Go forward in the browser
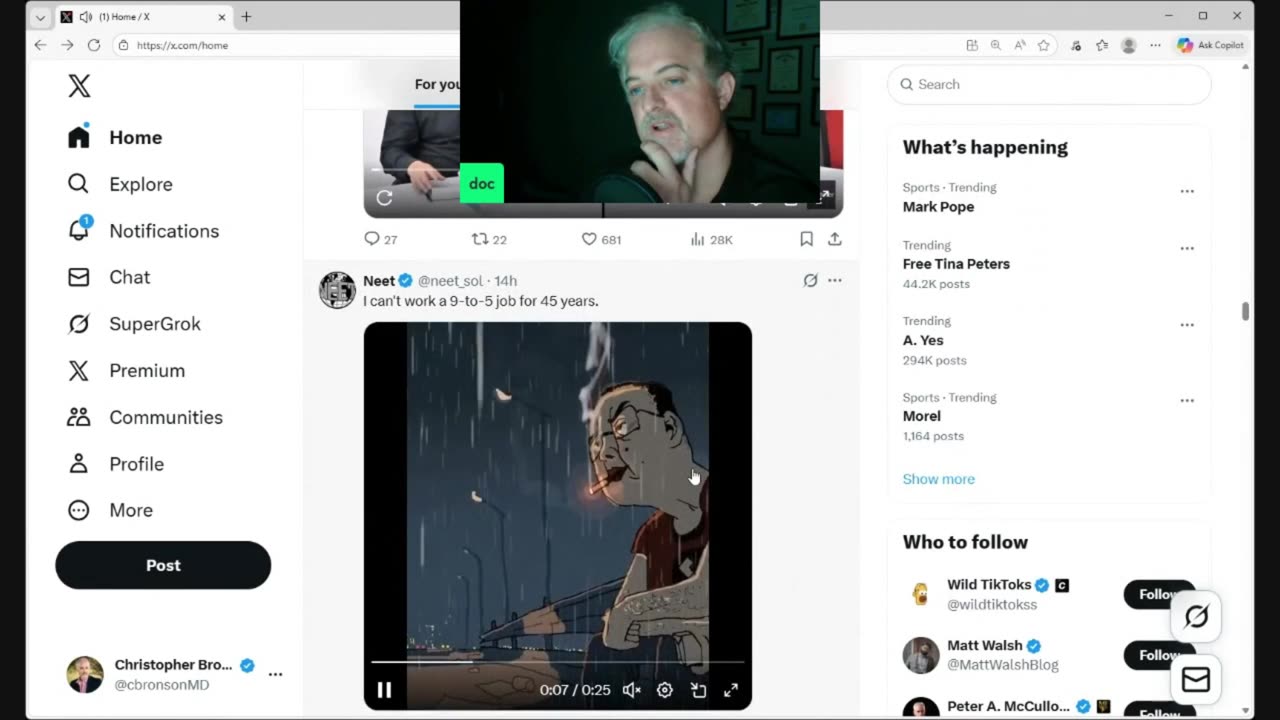The width and height of the screenshot is (1280, 720). click(x=67, y=45)
